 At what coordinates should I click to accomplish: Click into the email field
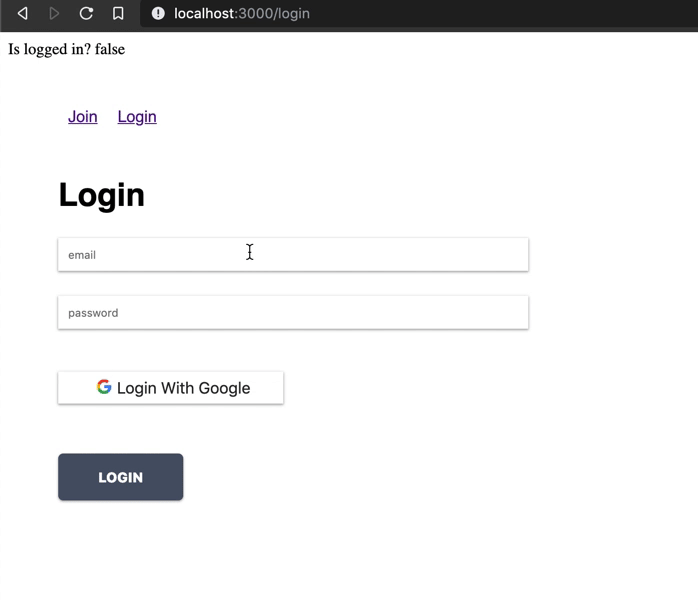point(293,255)
